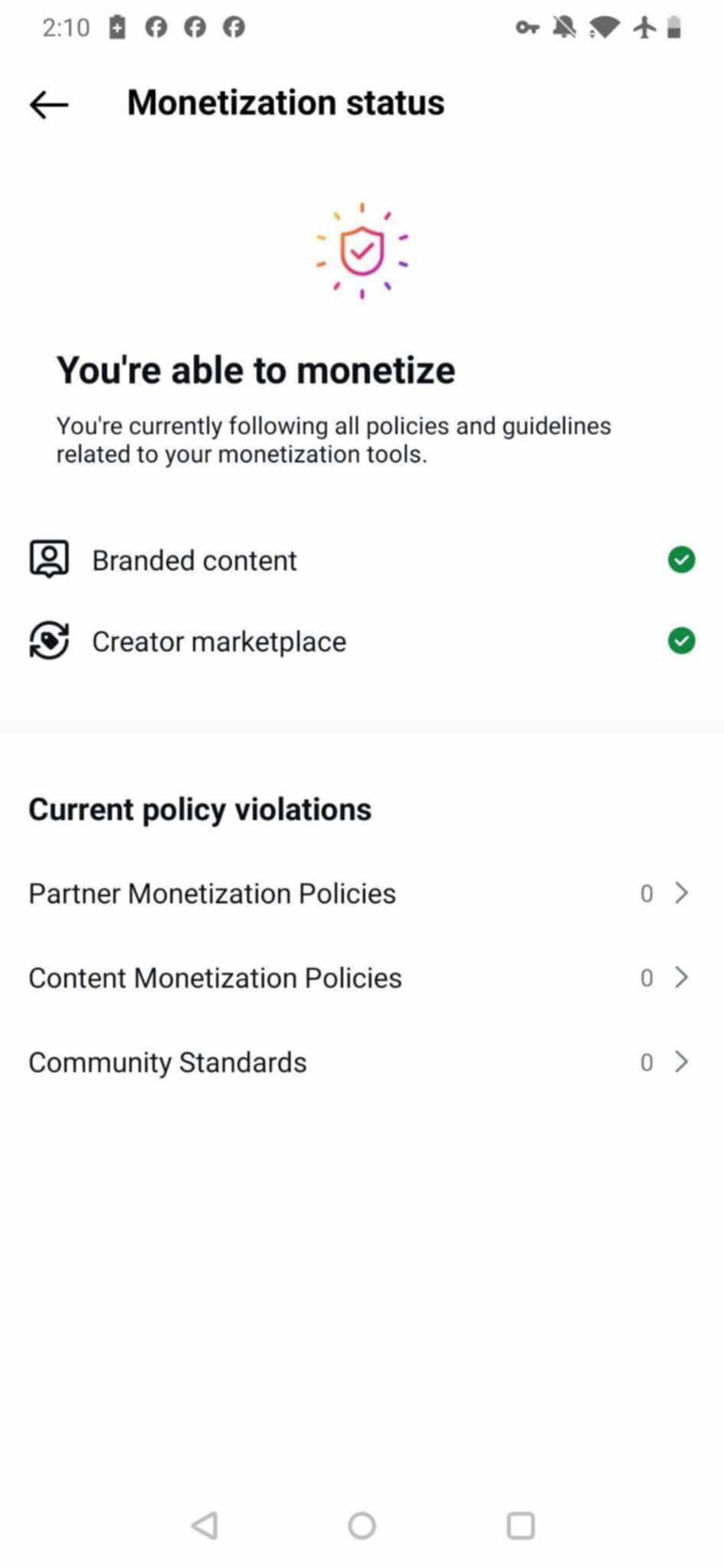Tap the back arrow icon
Image resolution: width=724 pixels, height=1568 pixels.
[49, 104]
